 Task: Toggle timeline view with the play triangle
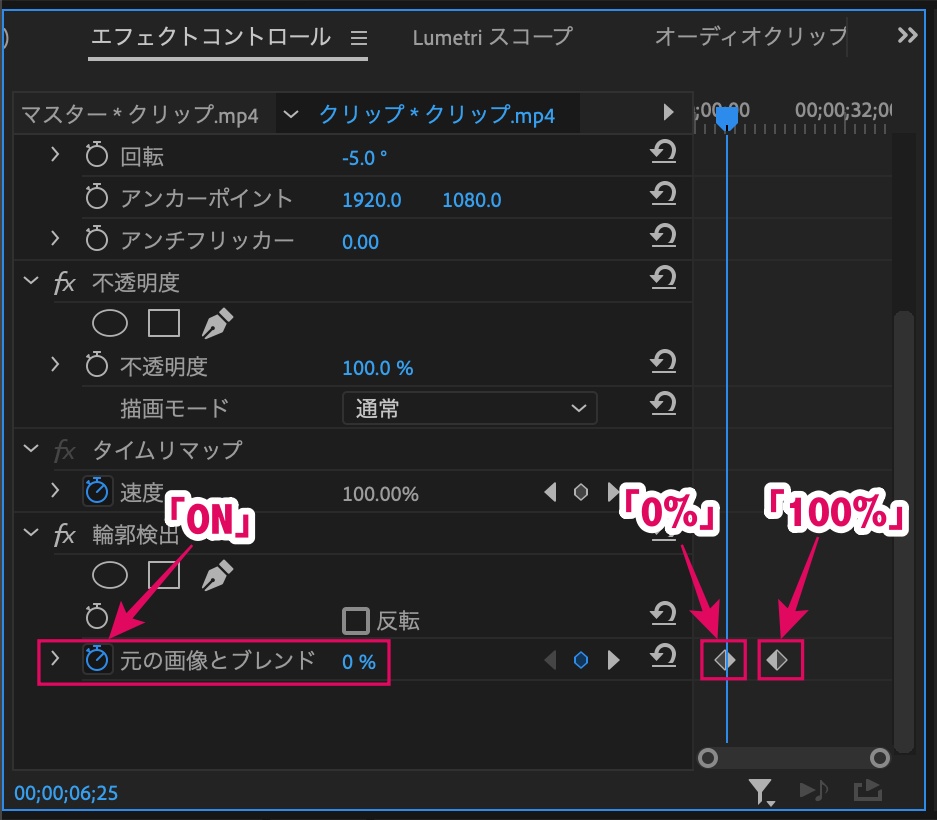click(669, 112)
